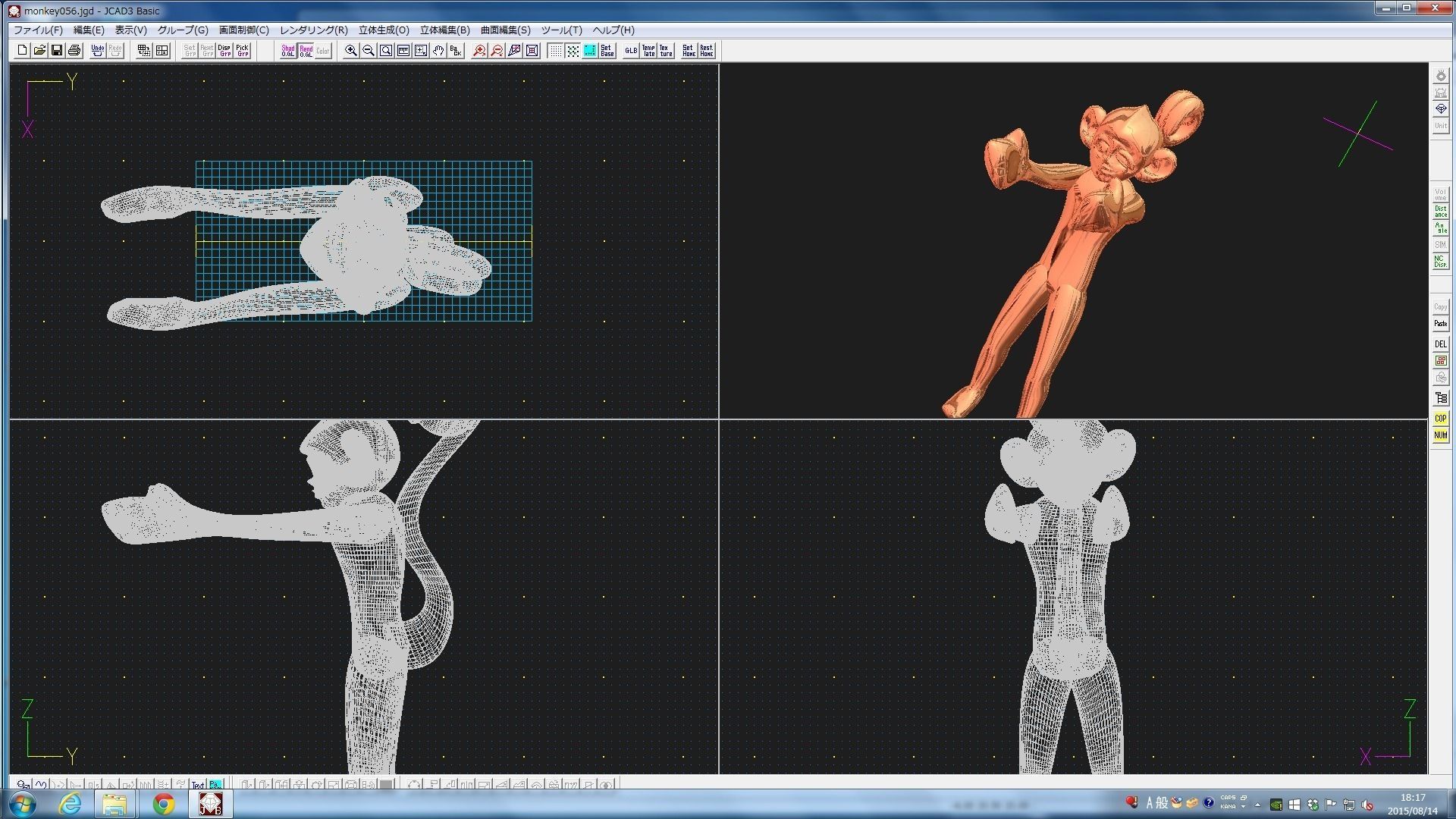Click the Pick Grp toolbar icon

(243, 51)
